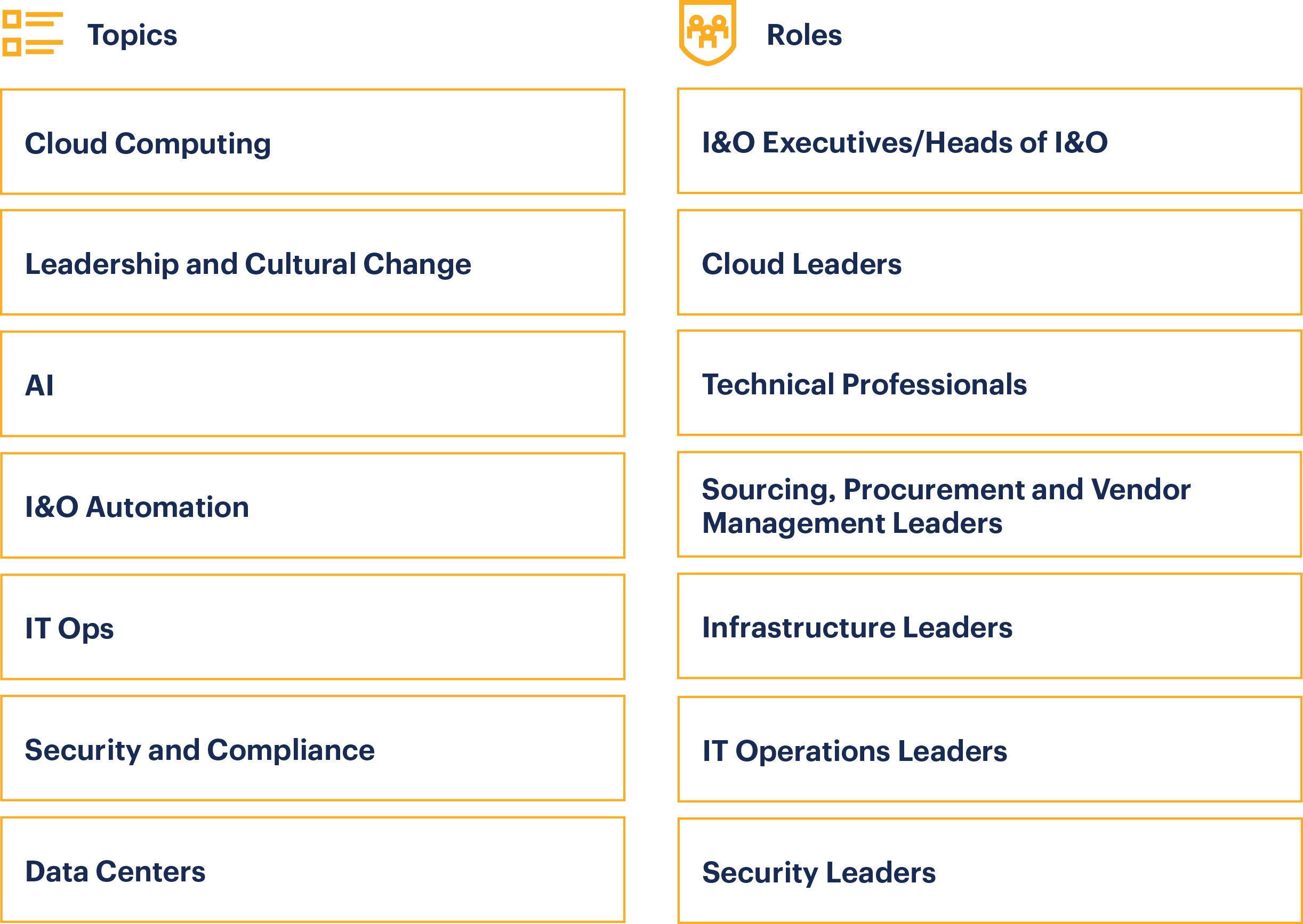Choose the IT Operations Leaders role
The image size is (1303, 924).
pyautogui.click(x=990, y=749)
